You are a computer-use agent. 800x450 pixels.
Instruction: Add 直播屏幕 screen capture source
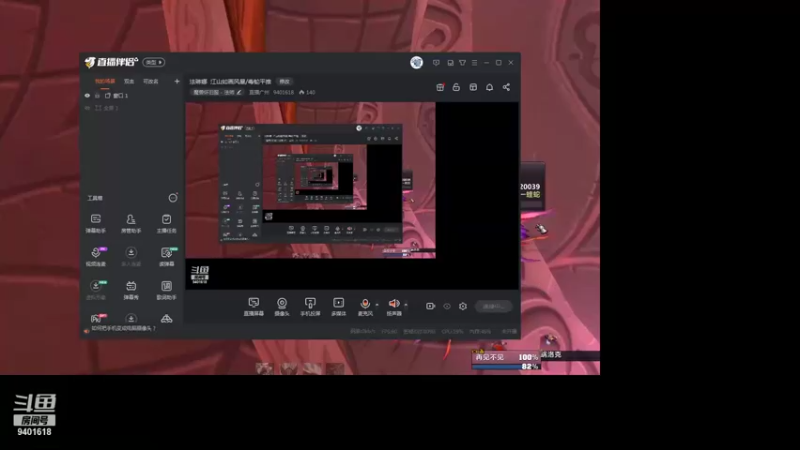pyautogui.click(x=254, y=307)
